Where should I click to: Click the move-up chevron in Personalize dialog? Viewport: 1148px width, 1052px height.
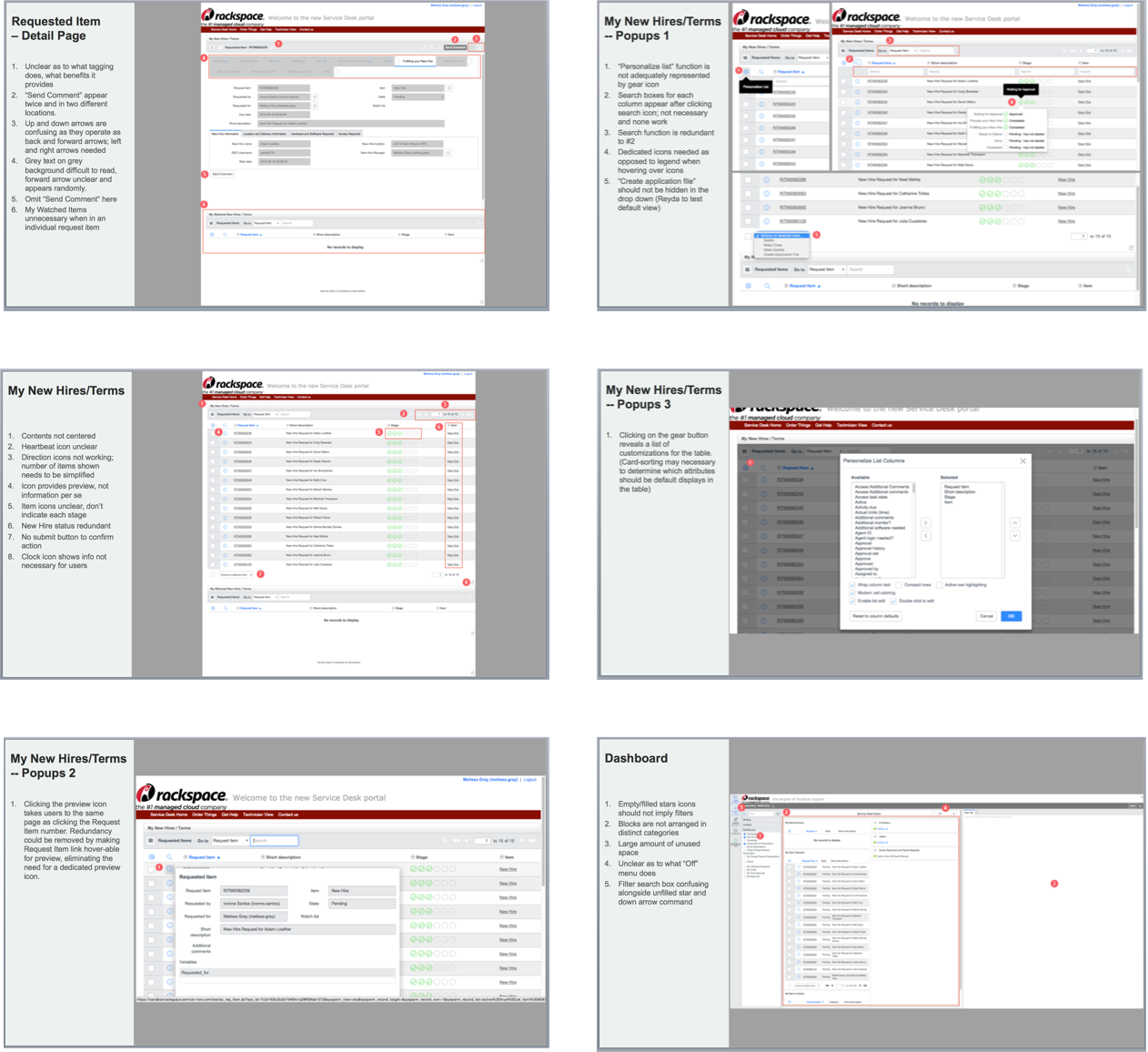point(1015,523)
